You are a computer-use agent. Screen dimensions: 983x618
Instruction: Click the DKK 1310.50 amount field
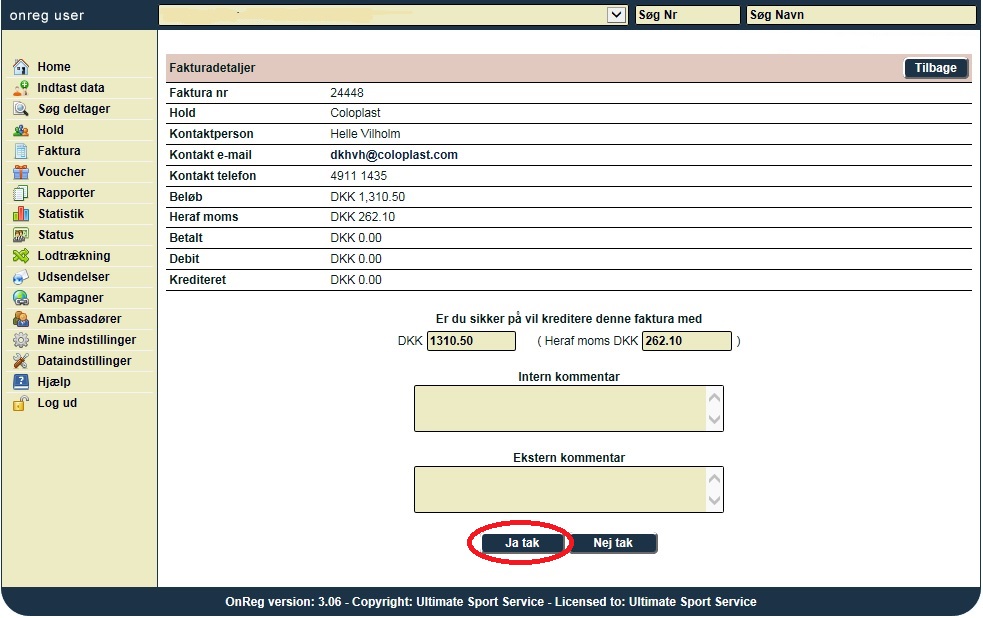coord(471,341)
